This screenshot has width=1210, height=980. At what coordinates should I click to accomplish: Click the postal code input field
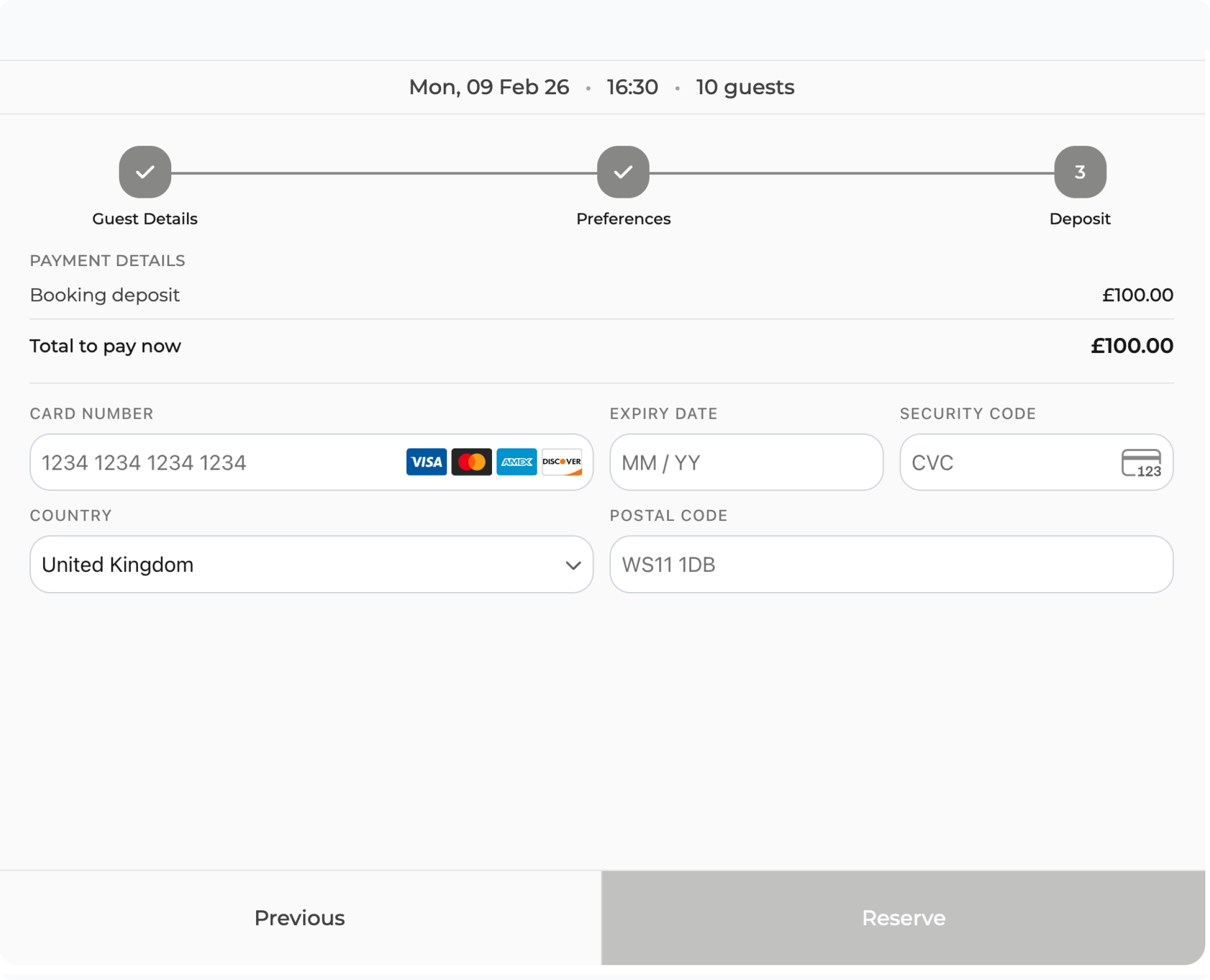tap(890, 564)
